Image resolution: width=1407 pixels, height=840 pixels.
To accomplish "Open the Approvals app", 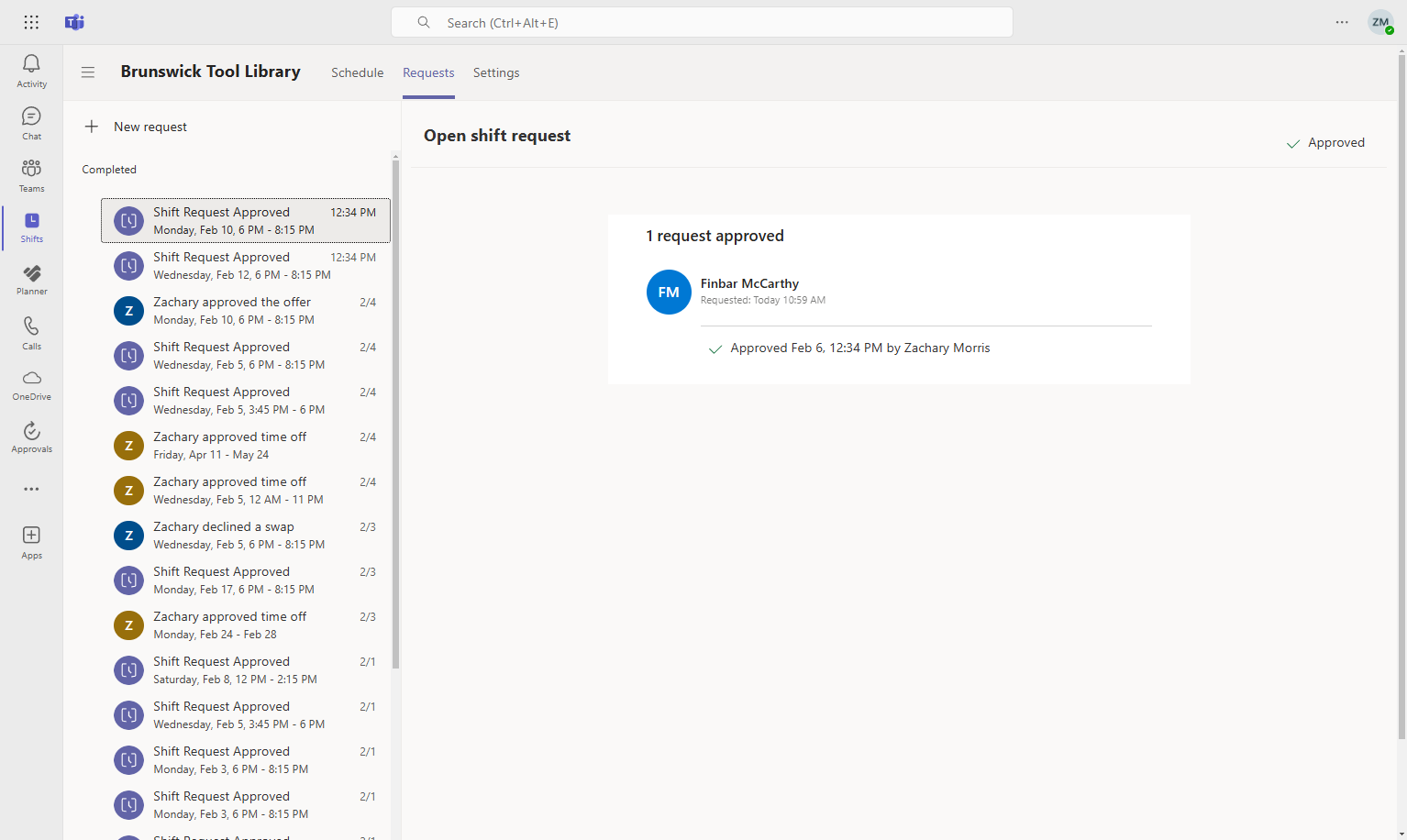I will coord(31,437).
